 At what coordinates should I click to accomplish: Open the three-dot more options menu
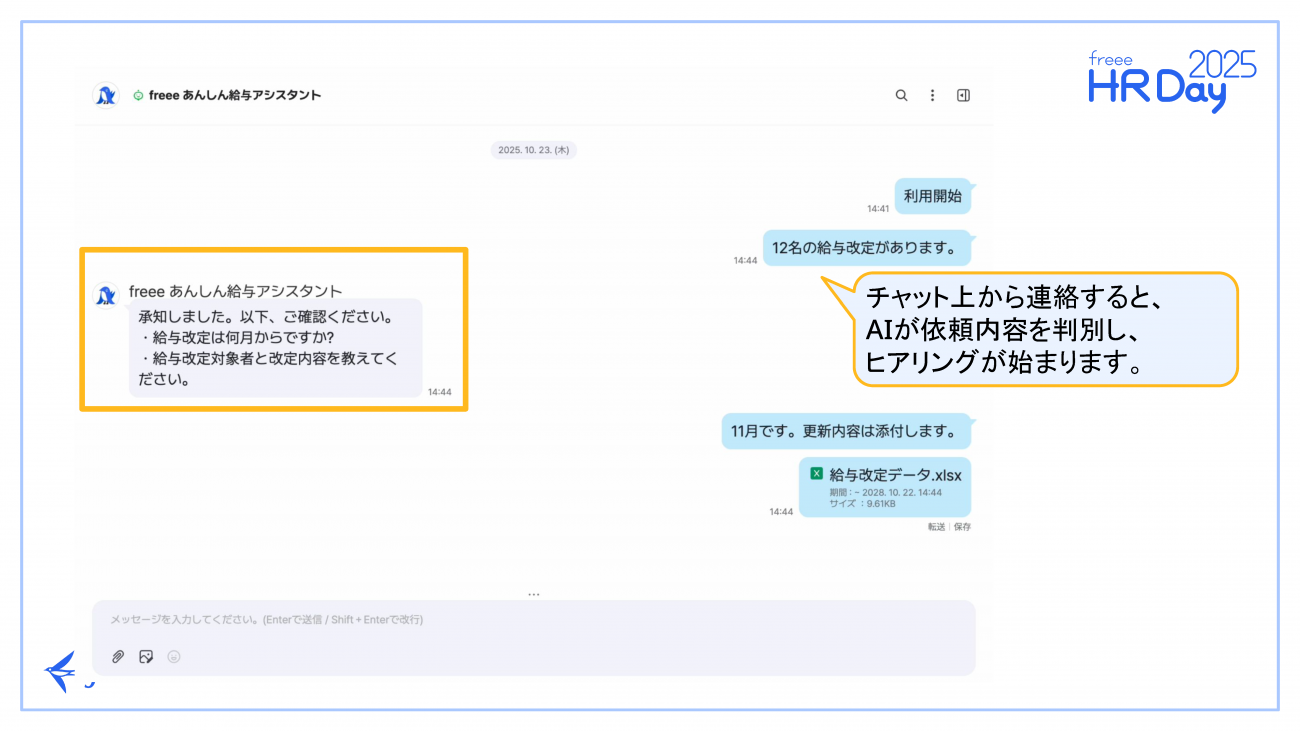(933, 96)
